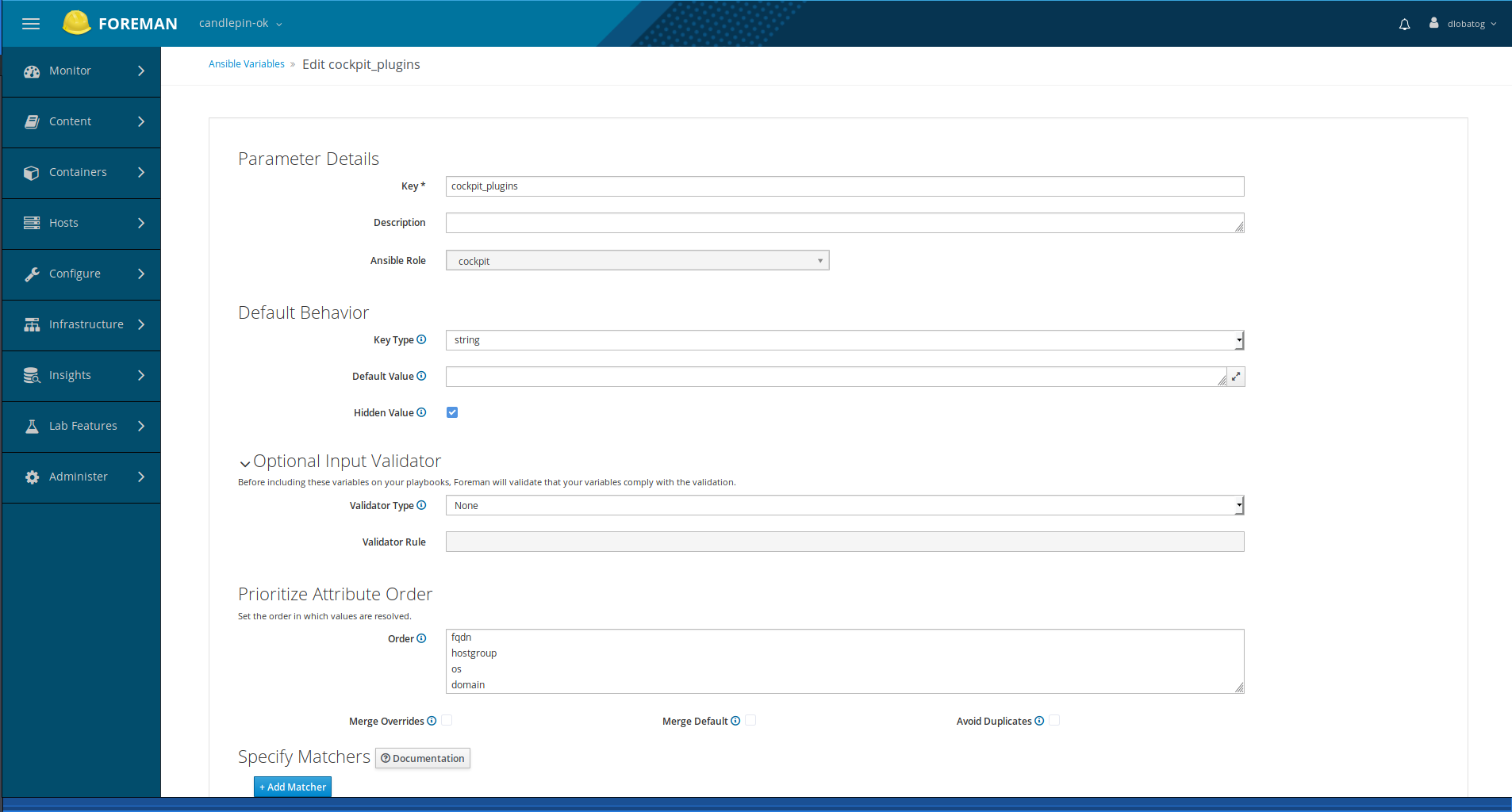The height and width of the screenshot is (812, 1512).
Task: Click the Infrastructure network icon
Action: point(32,325)
